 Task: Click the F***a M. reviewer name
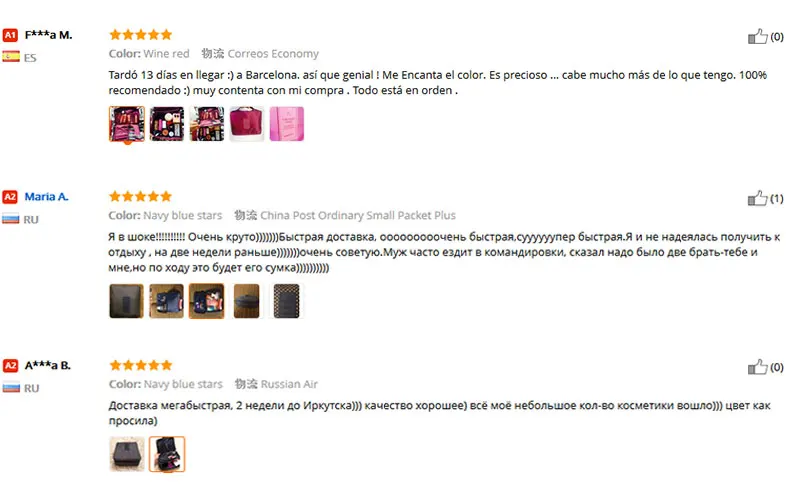[48, 35]
